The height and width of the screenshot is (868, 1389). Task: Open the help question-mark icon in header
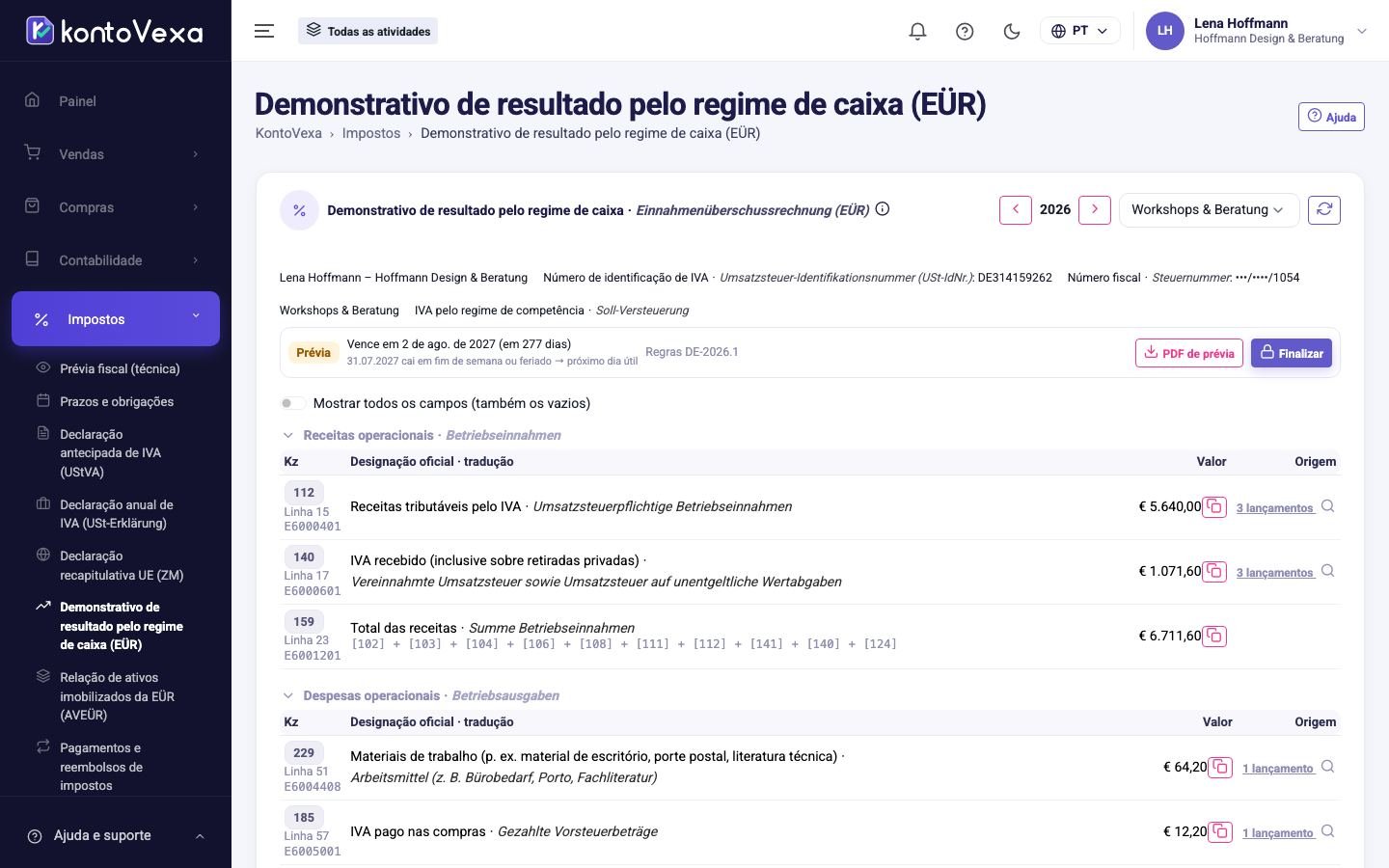(965, 31)
